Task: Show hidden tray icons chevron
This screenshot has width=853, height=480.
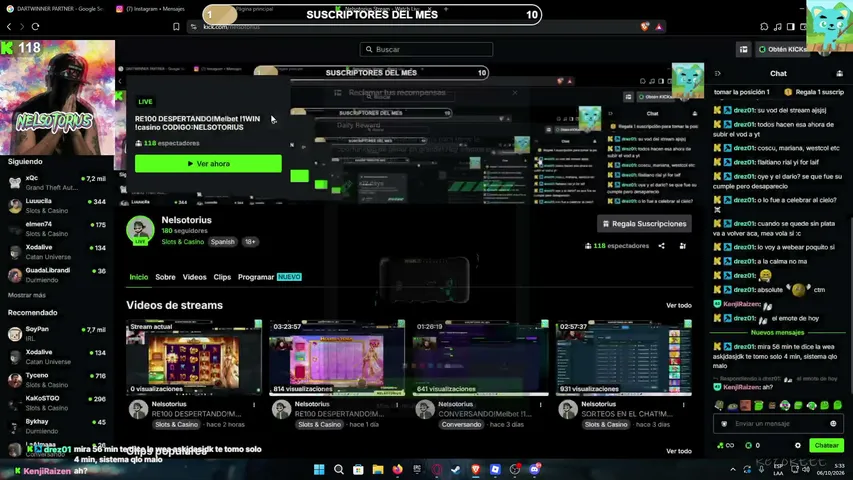Action: [x=733, y=469]
